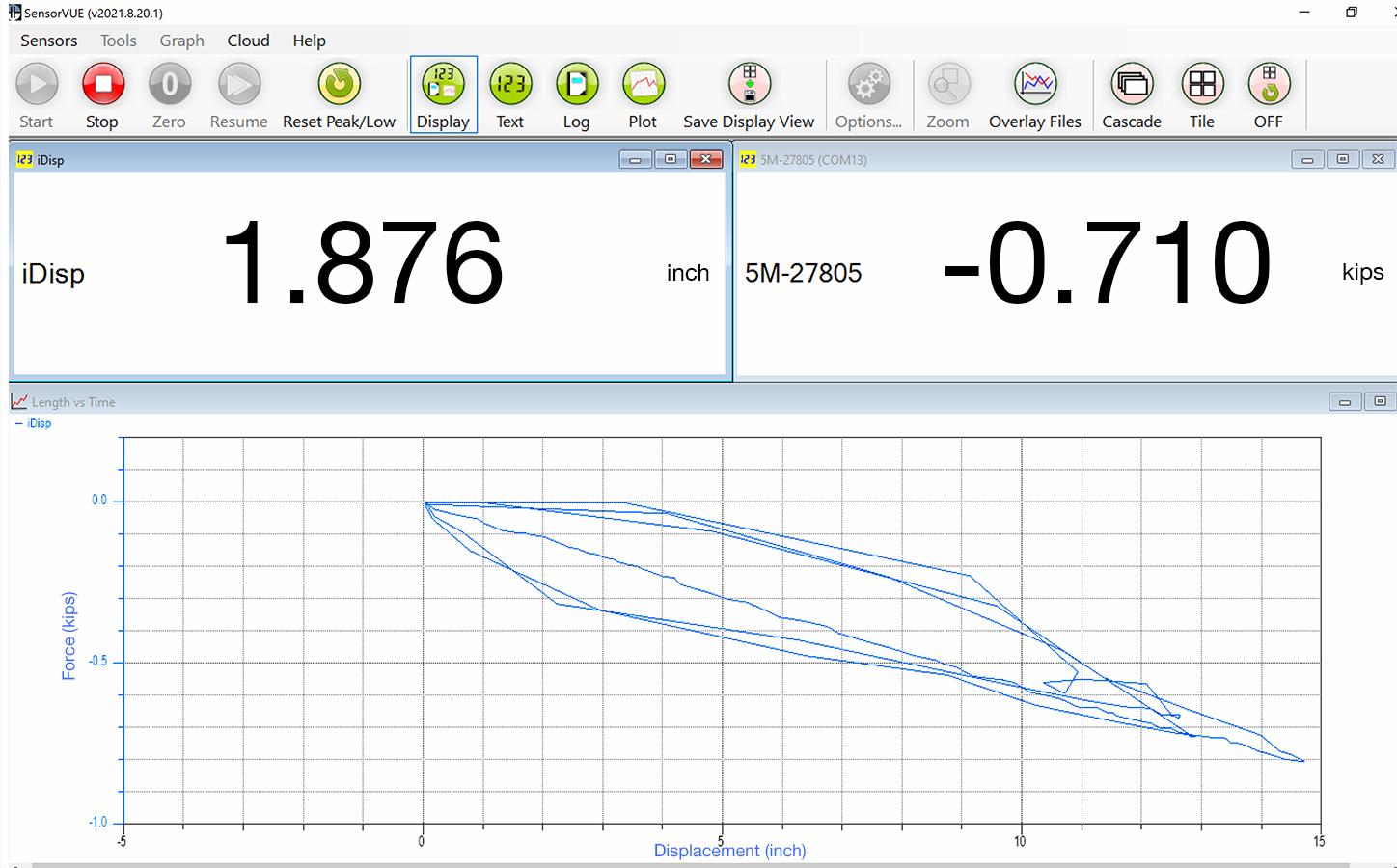
Task: Open the Sensors menu
Action: point(48,41)
